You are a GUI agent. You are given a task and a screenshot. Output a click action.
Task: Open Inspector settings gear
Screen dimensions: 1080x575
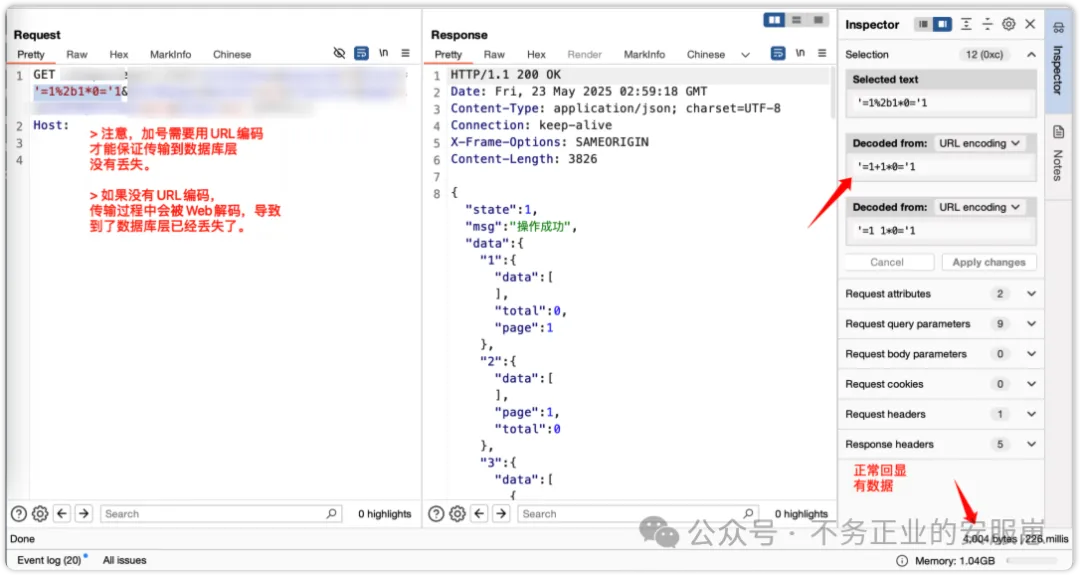click(1008, 24)
